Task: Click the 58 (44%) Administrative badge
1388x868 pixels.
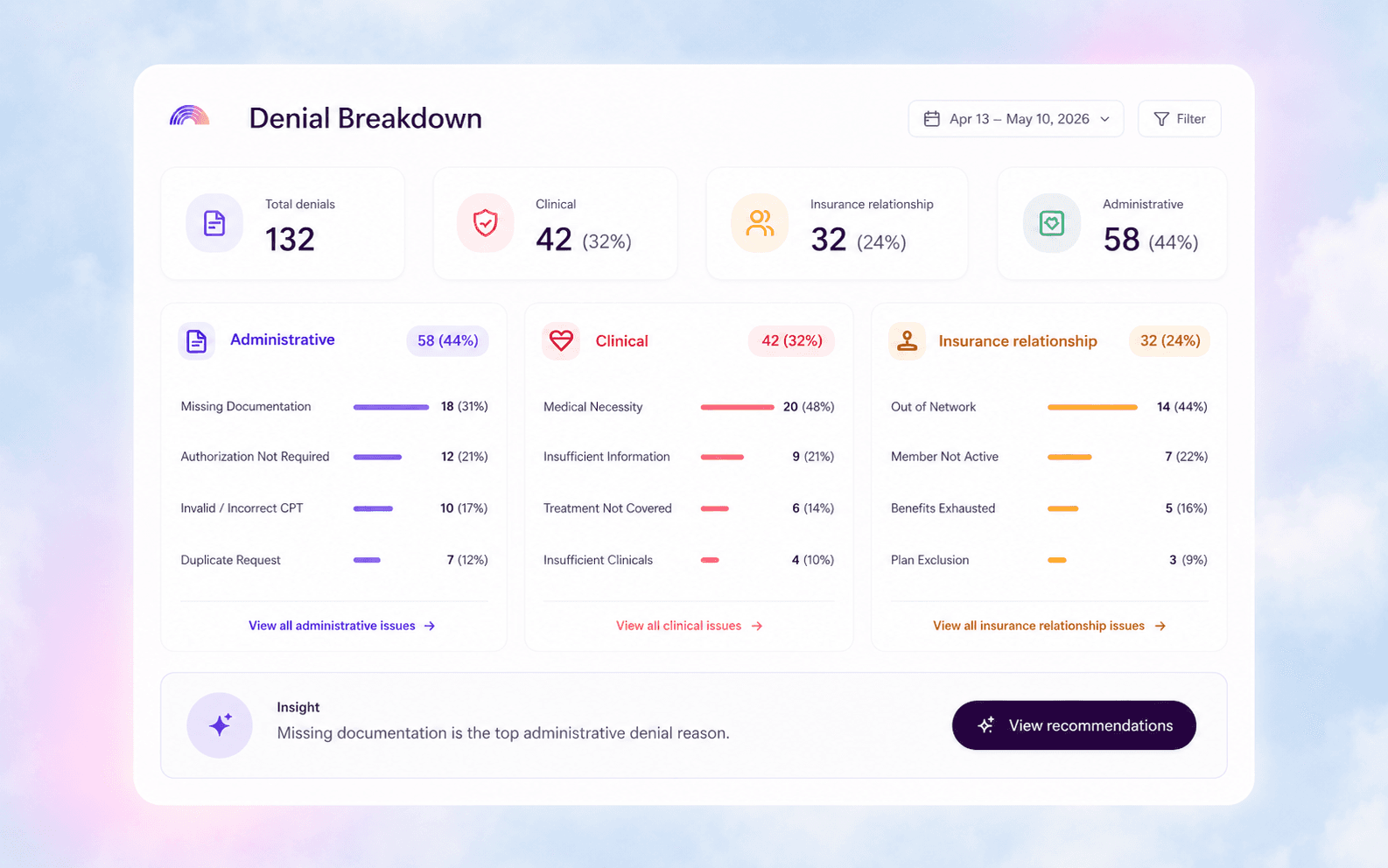Action: click(447, 340)
